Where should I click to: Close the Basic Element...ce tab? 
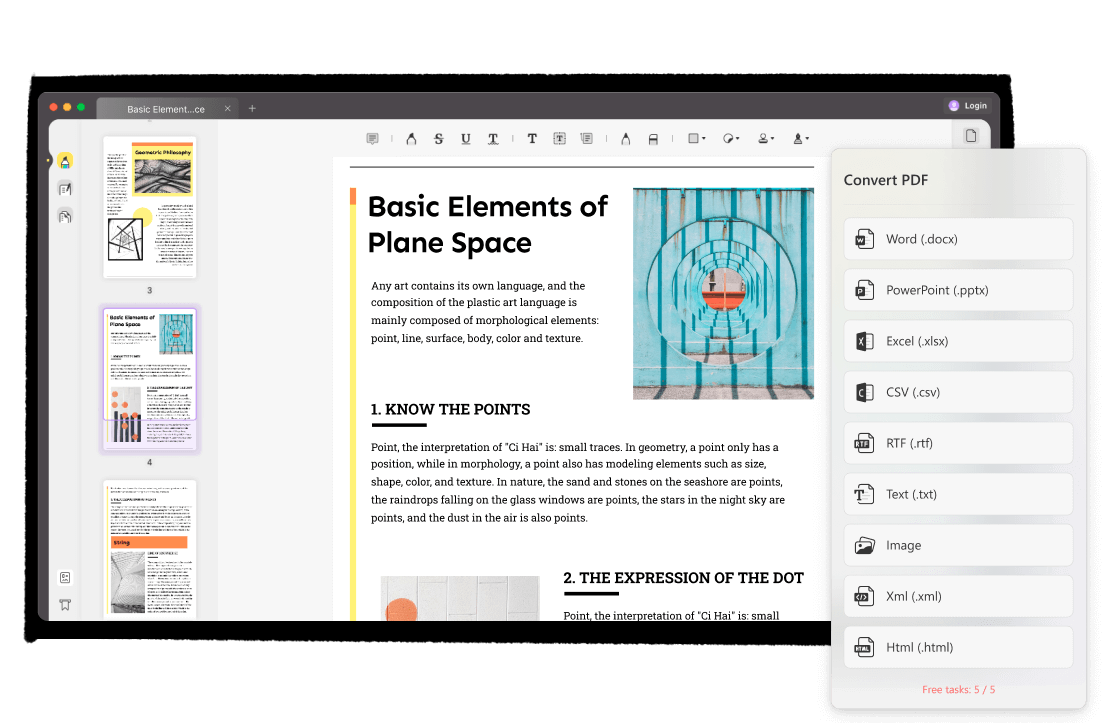click(227, 109)
